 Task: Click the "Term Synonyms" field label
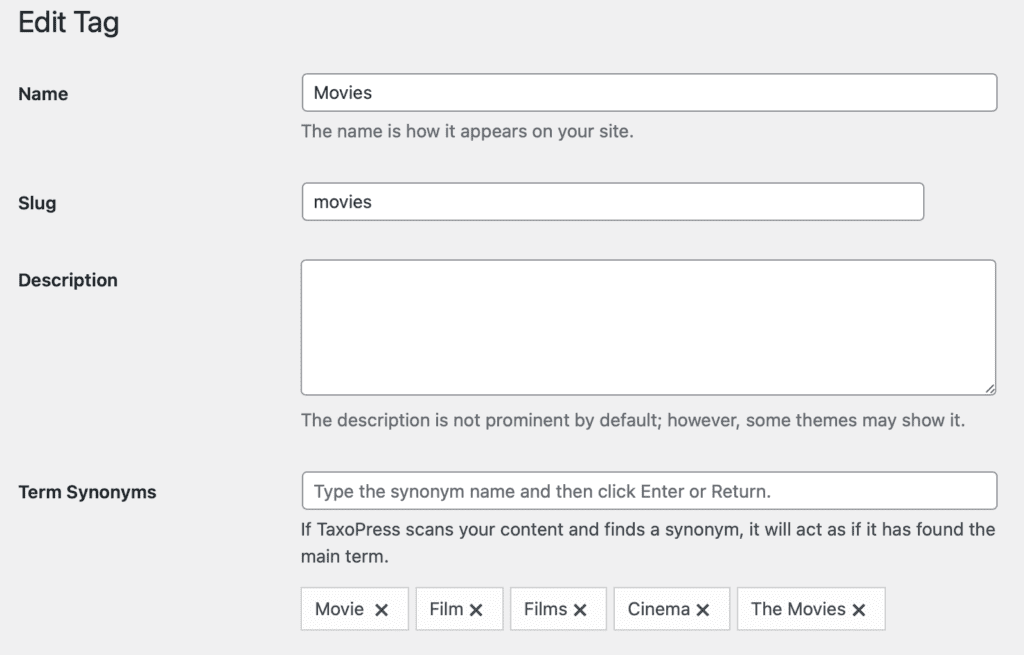[87, 492]
